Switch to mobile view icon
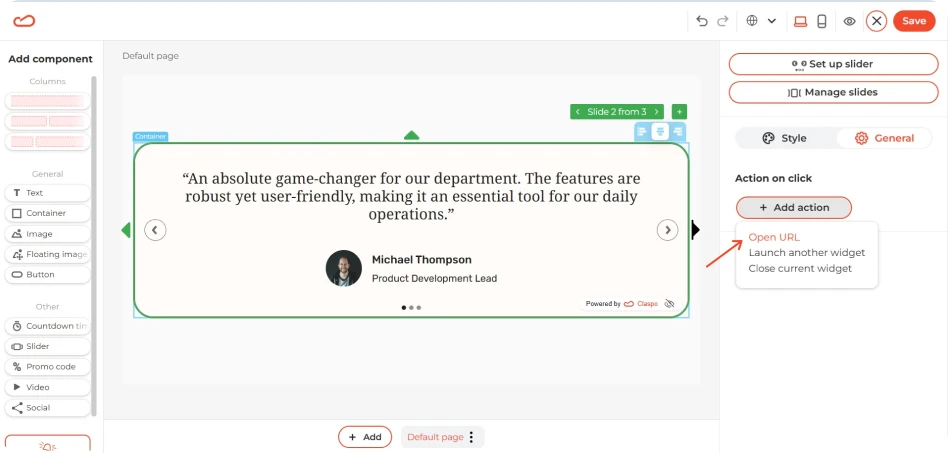 (822, 21)
